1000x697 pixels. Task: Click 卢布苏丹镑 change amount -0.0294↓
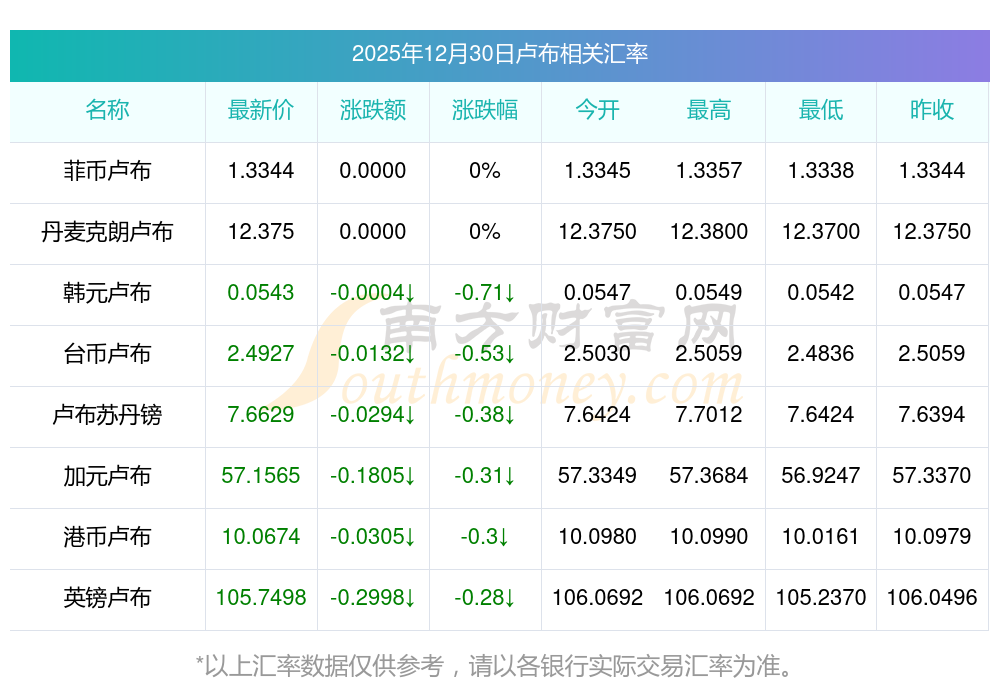(373, 415)
